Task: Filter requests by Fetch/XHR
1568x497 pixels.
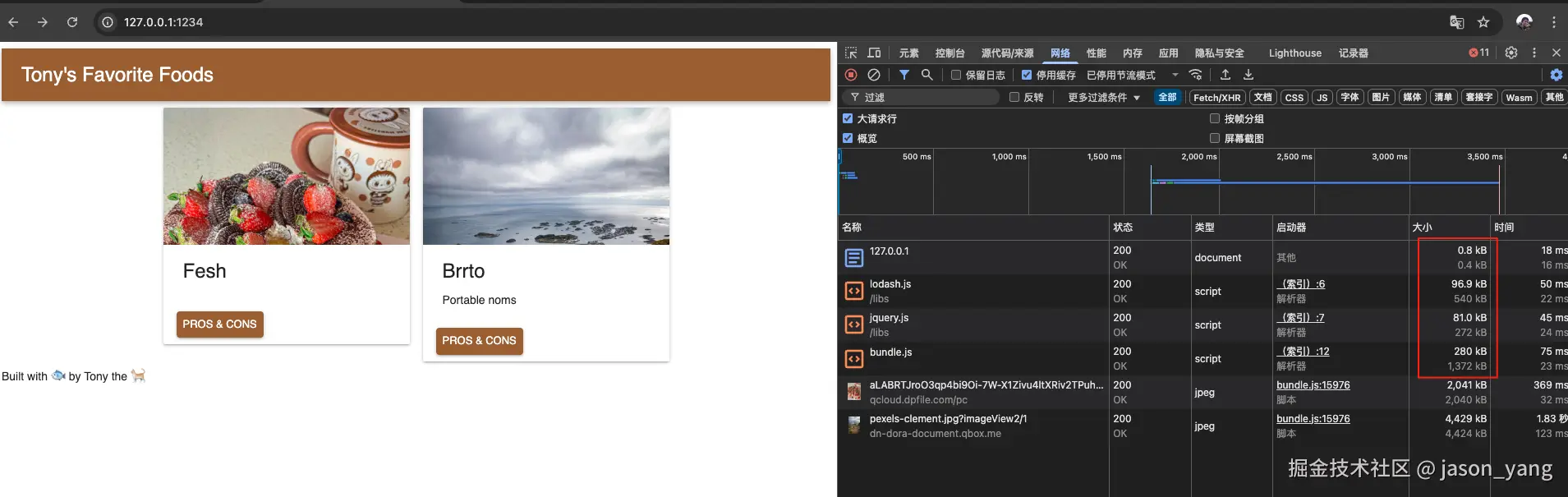Action: tap(1216, 97)
